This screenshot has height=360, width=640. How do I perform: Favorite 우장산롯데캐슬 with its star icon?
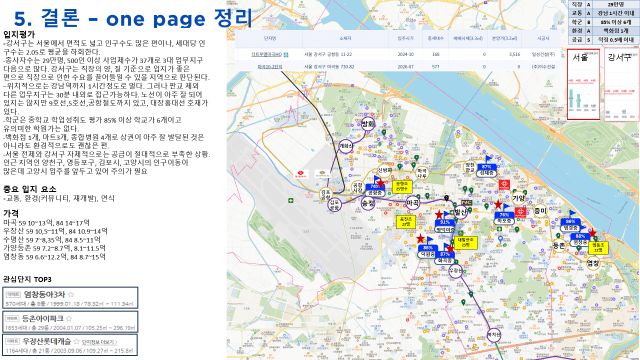click(x=76, y=341)
